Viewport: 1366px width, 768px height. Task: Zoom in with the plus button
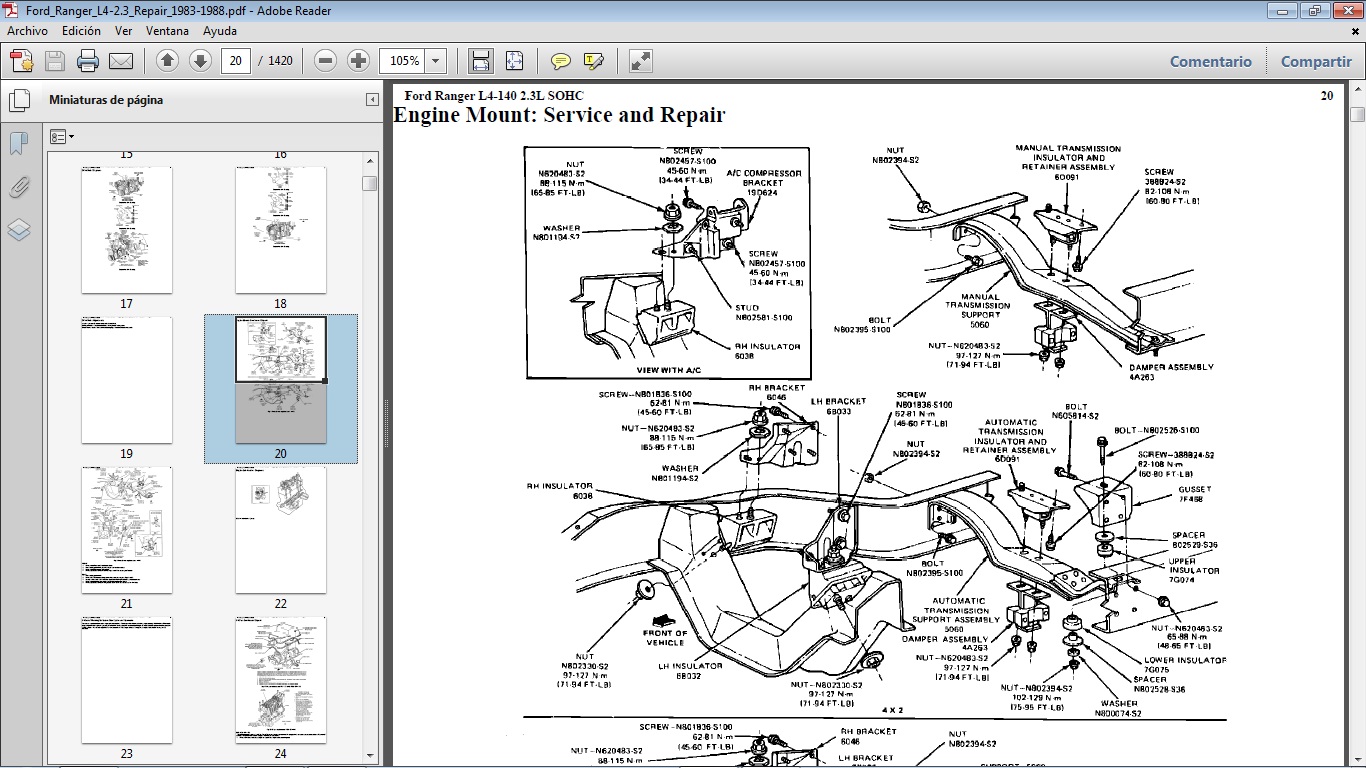tap(358, 61)
